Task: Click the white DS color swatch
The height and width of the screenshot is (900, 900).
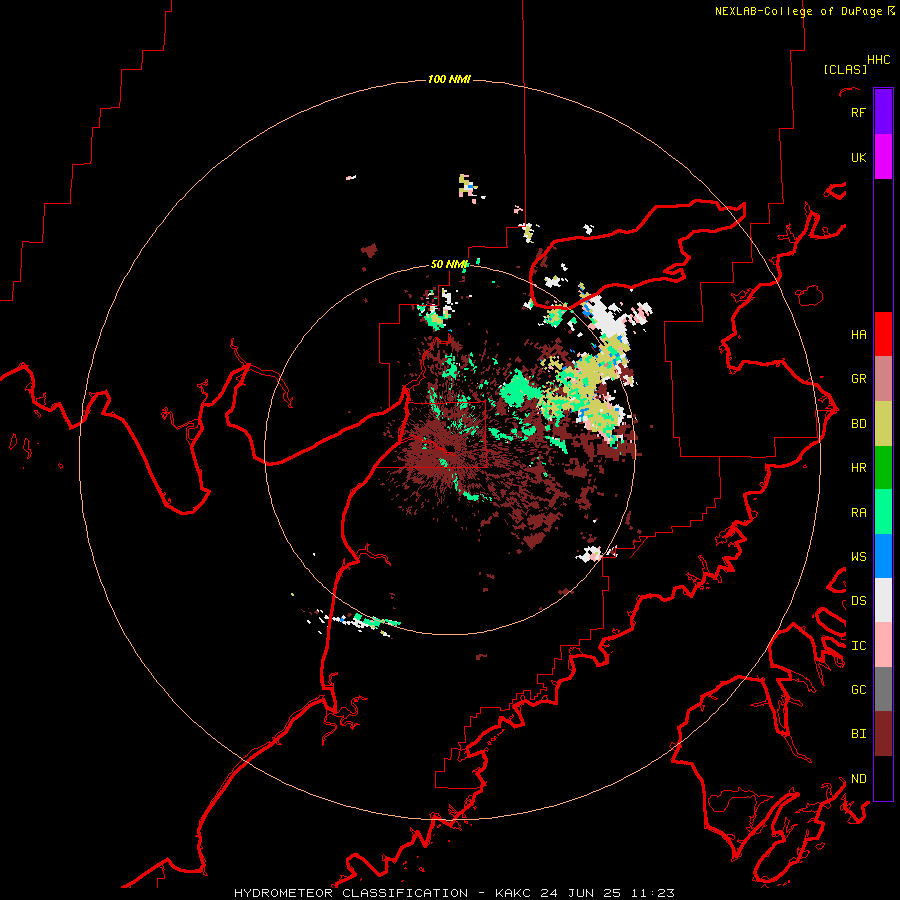Action: 883,600
